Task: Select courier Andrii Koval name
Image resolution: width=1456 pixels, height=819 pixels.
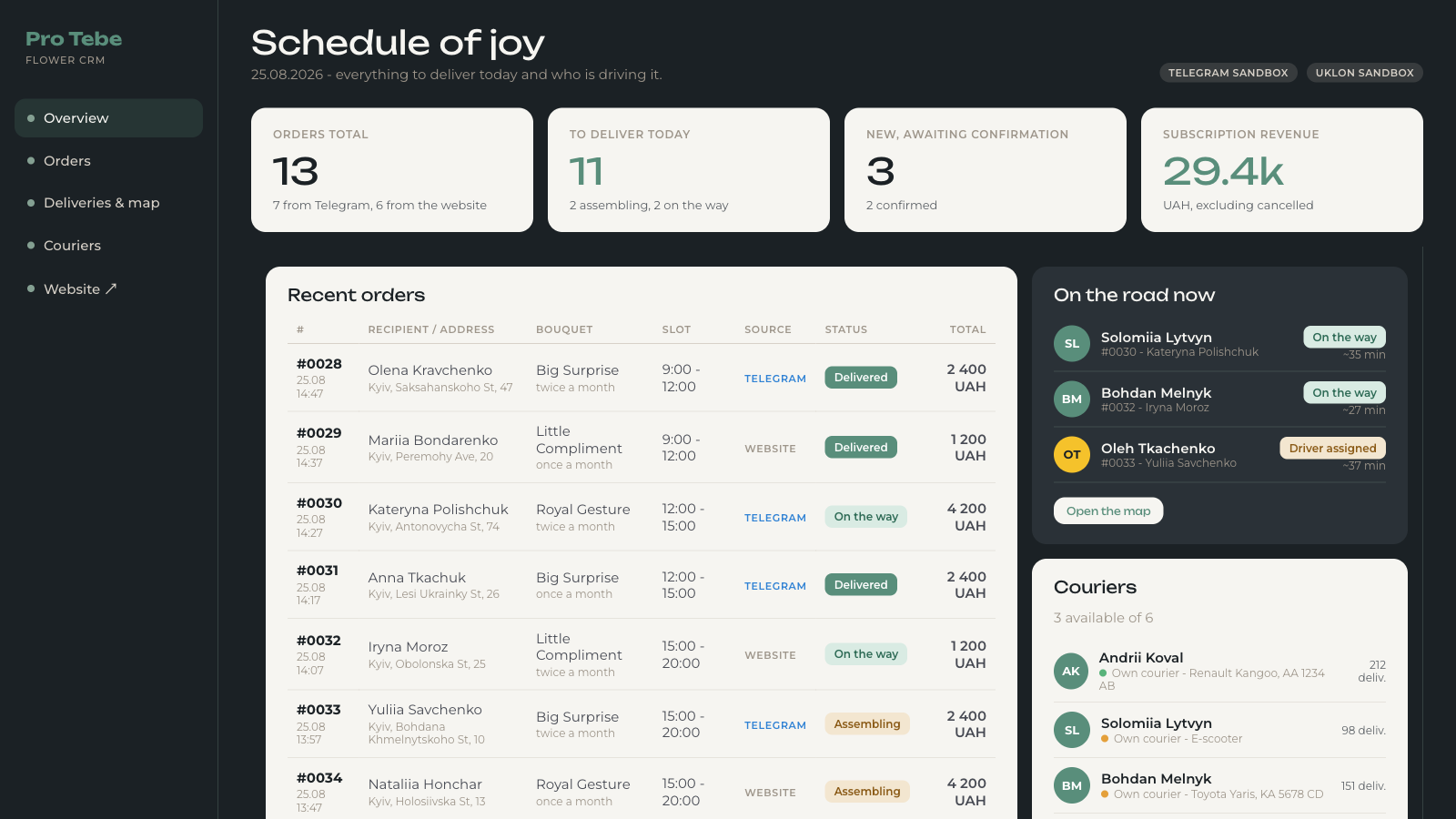Action: click(1141, 658)
